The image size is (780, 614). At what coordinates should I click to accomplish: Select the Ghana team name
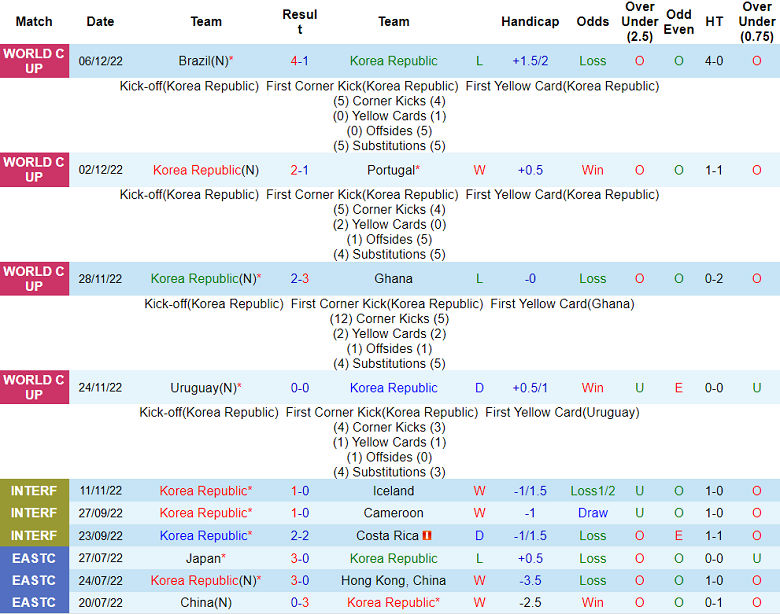(x=393, y=279)
